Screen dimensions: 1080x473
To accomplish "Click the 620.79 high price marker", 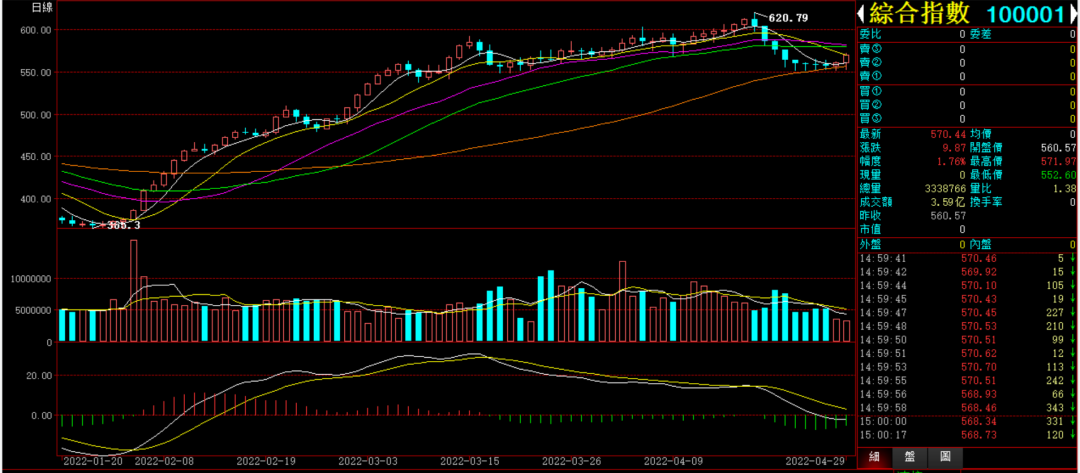I will click(x=788, y=18).
